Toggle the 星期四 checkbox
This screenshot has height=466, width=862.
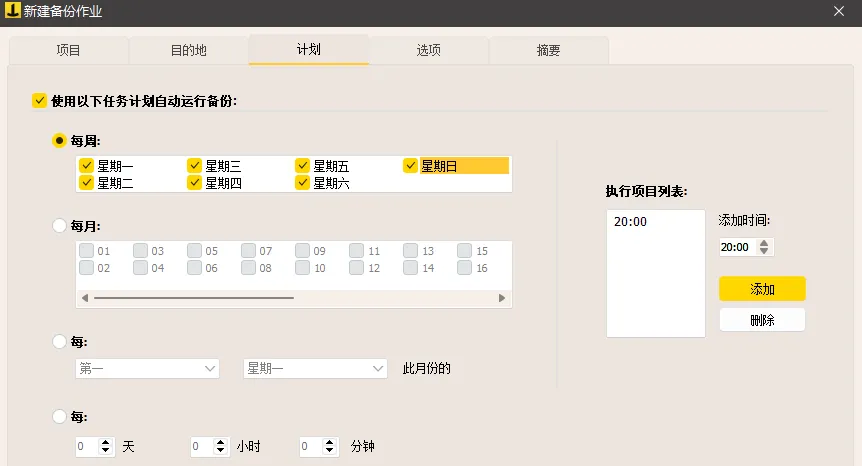194,182
